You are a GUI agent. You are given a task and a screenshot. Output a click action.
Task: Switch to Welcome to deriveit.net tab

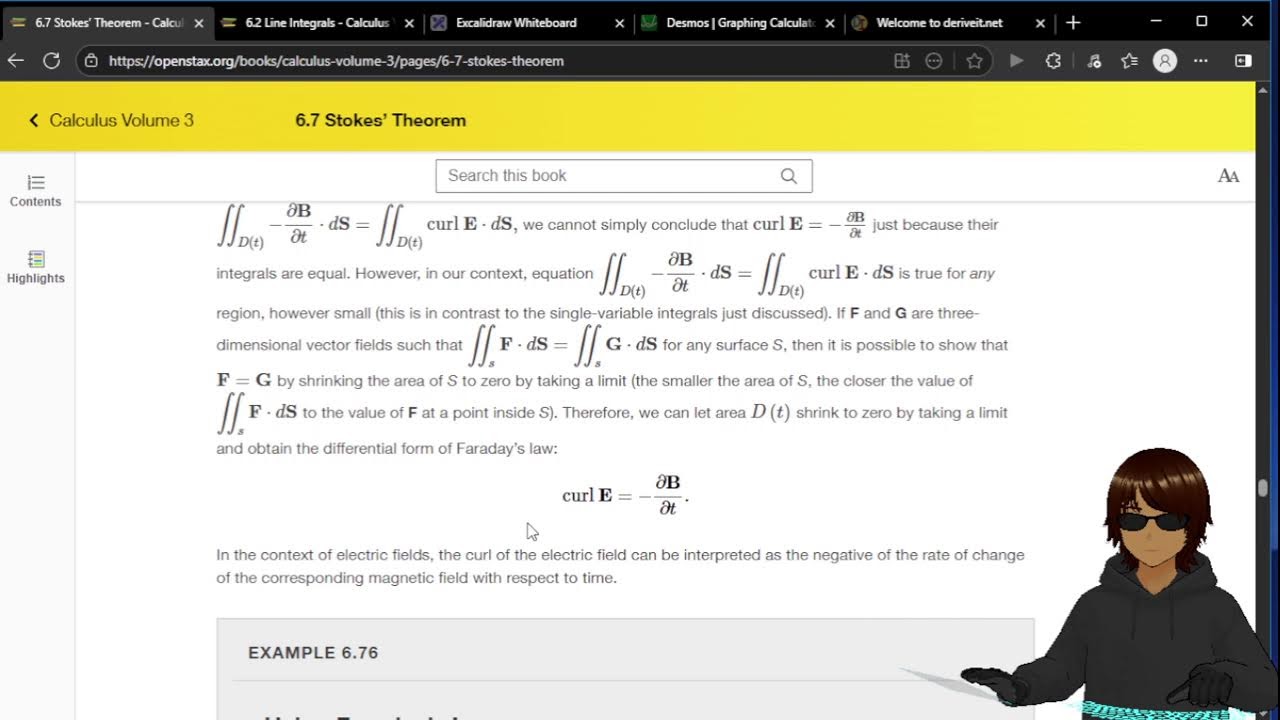tap(948, 22)
